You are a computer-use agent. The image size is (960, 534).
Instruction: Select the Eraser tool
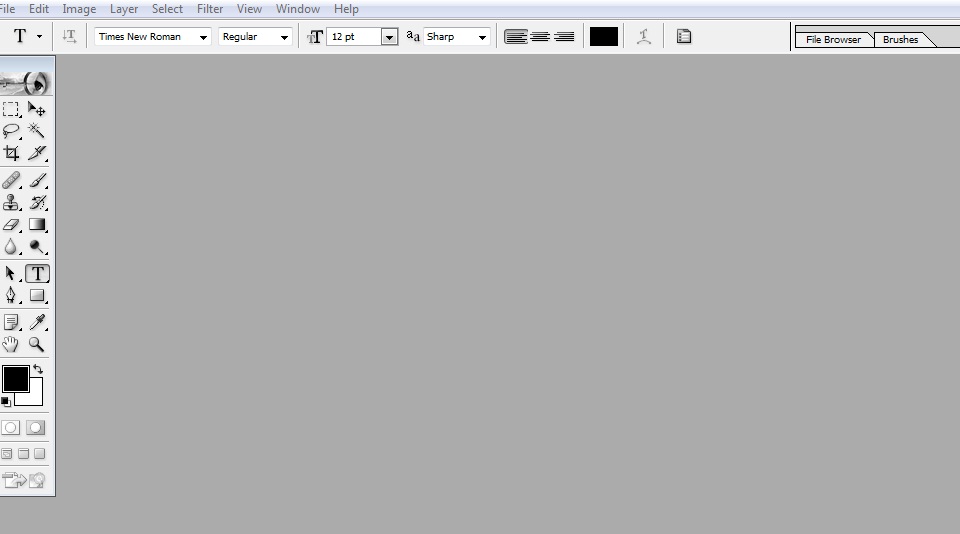[11, 225]
